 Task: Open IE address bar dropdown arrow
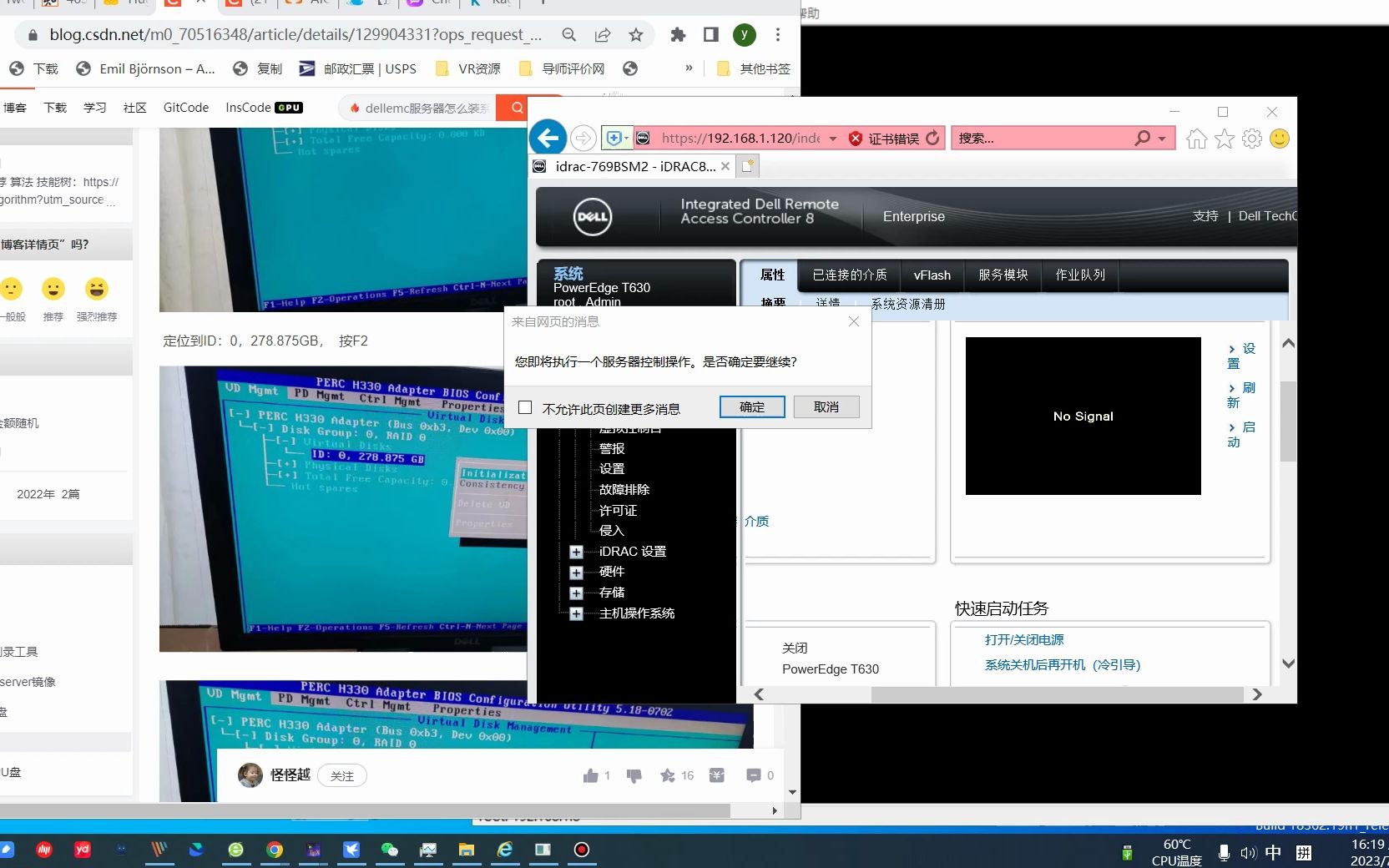833,139
